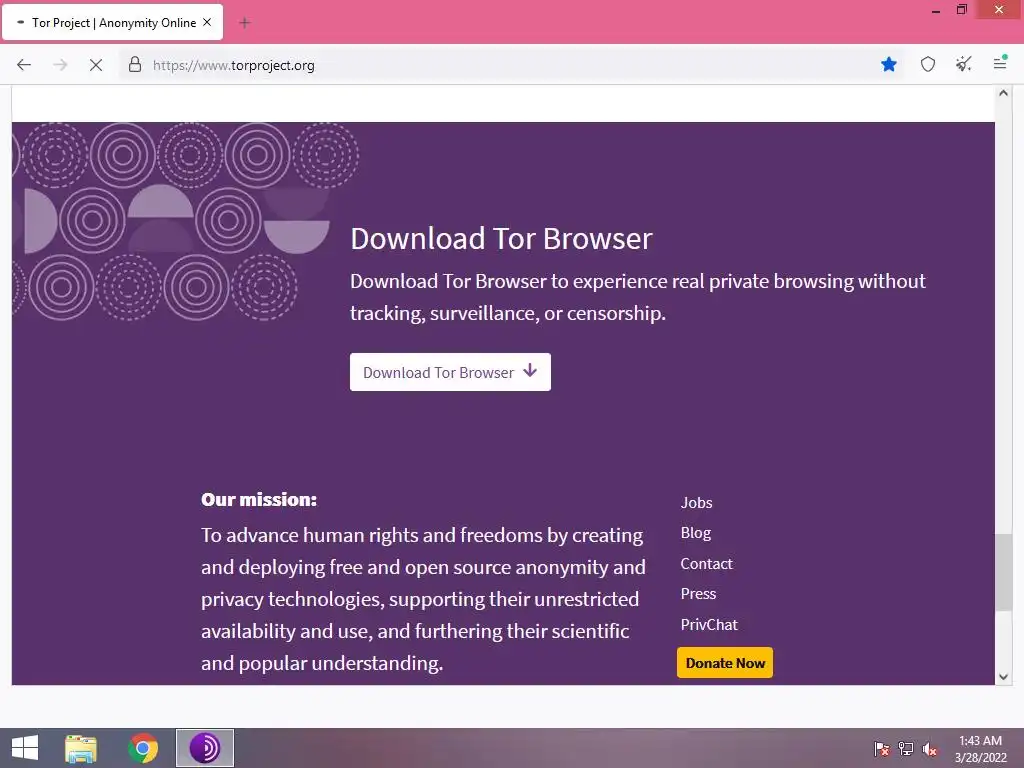Open the hamburger application menu

pos(1000,63)
